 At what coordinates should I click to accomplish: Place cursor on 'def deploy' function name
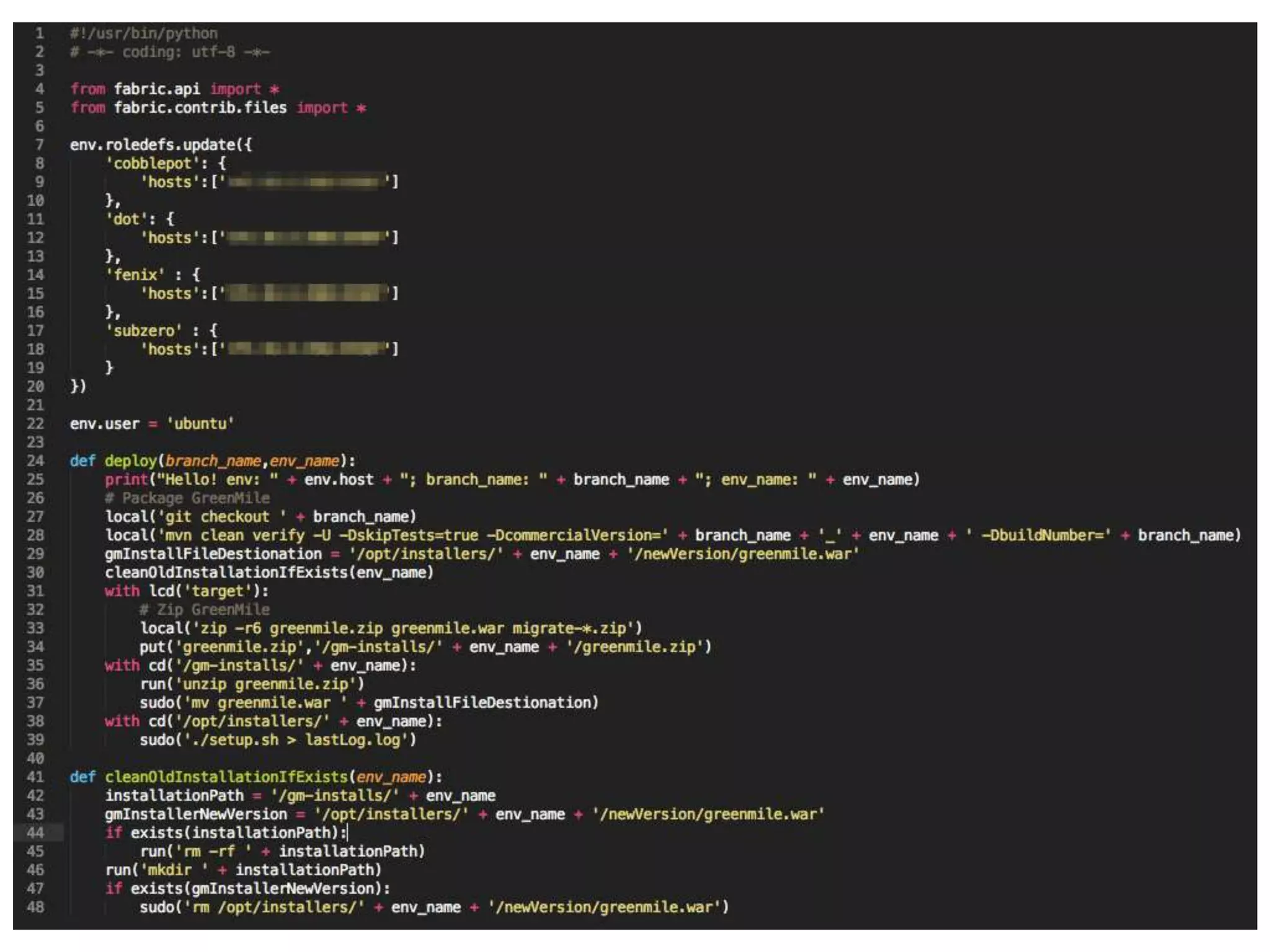(131, 461)
